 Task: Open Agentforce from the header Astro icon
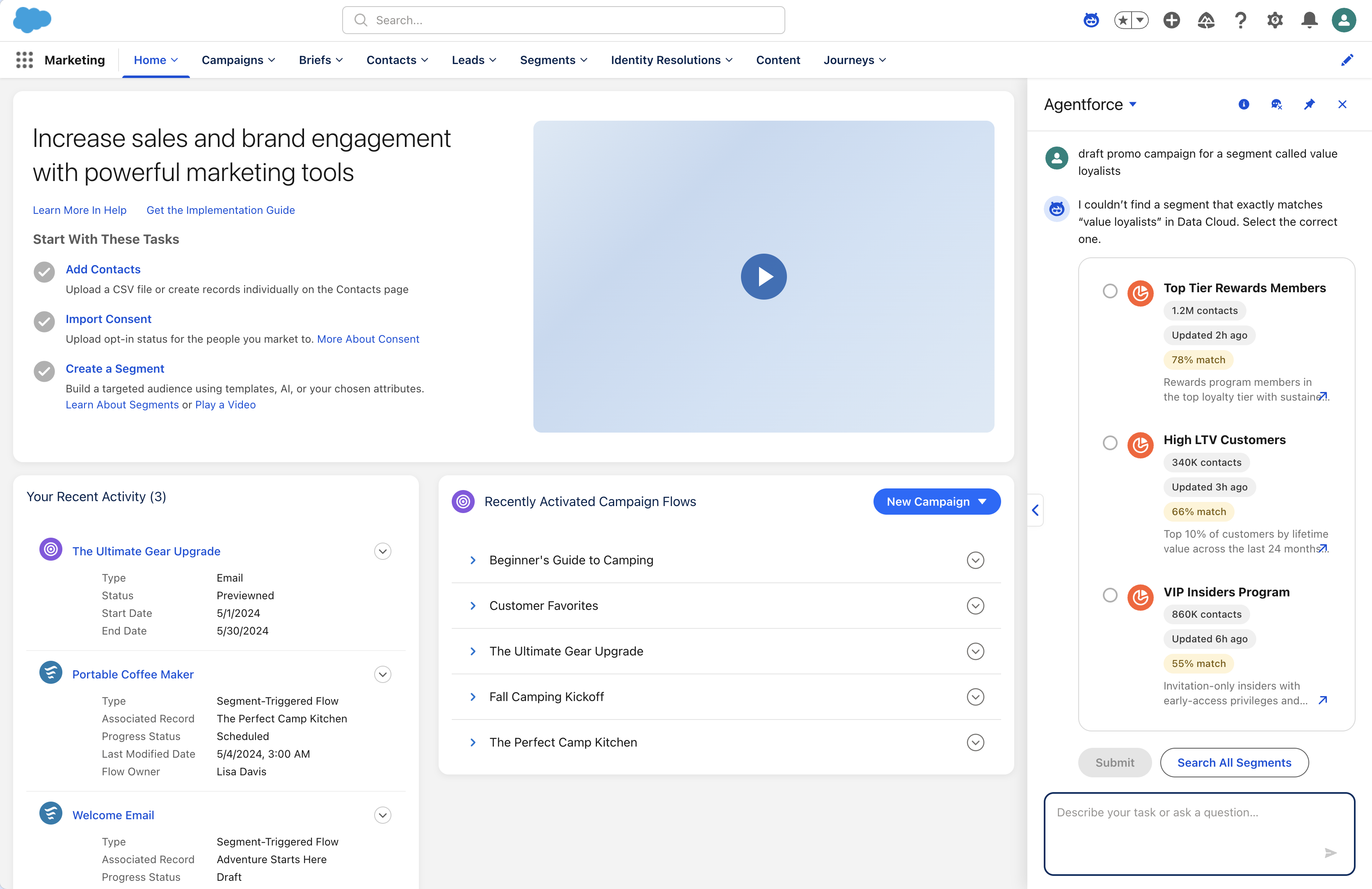click(x=1091, y=20)
